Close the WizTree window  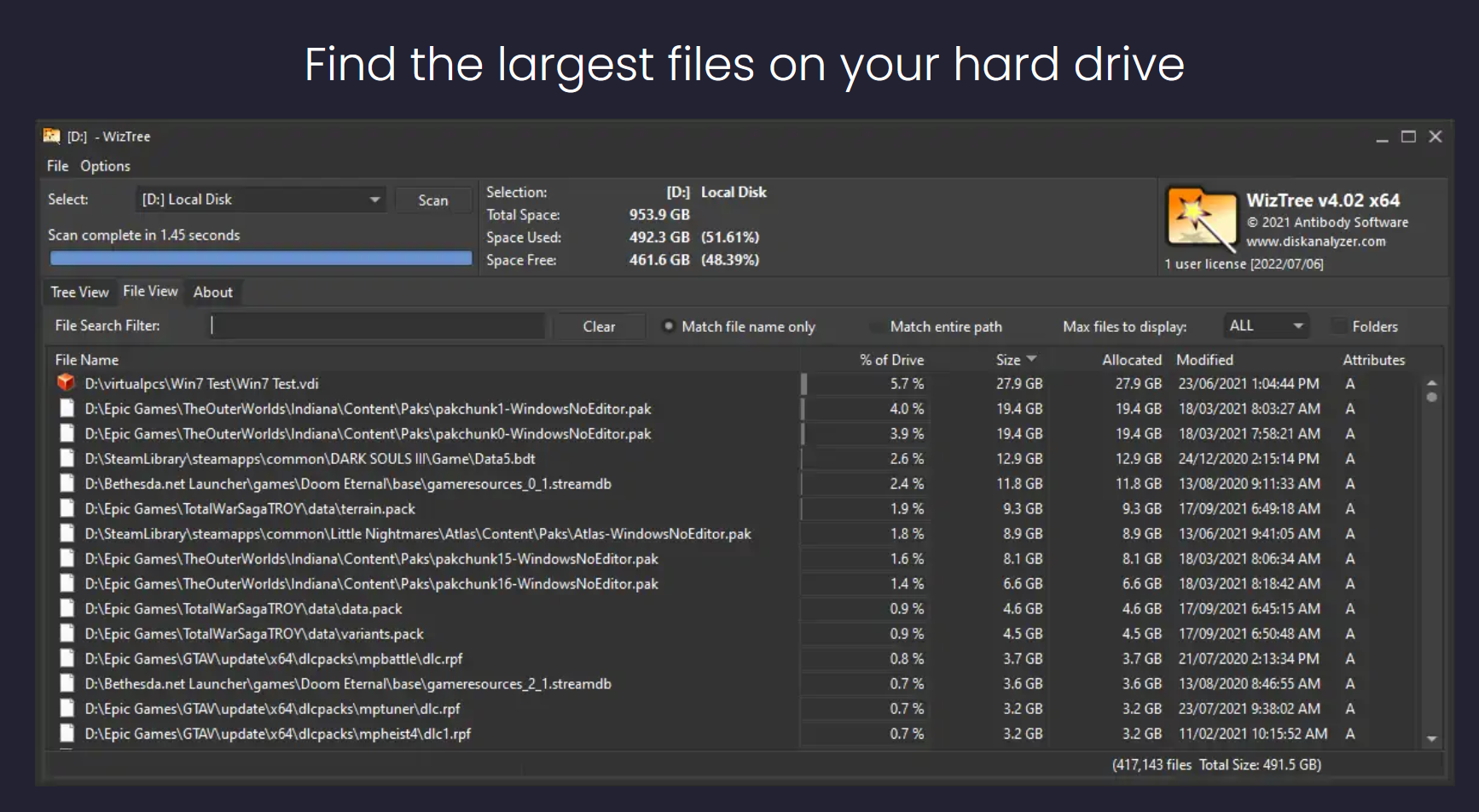pos(1435,136)
